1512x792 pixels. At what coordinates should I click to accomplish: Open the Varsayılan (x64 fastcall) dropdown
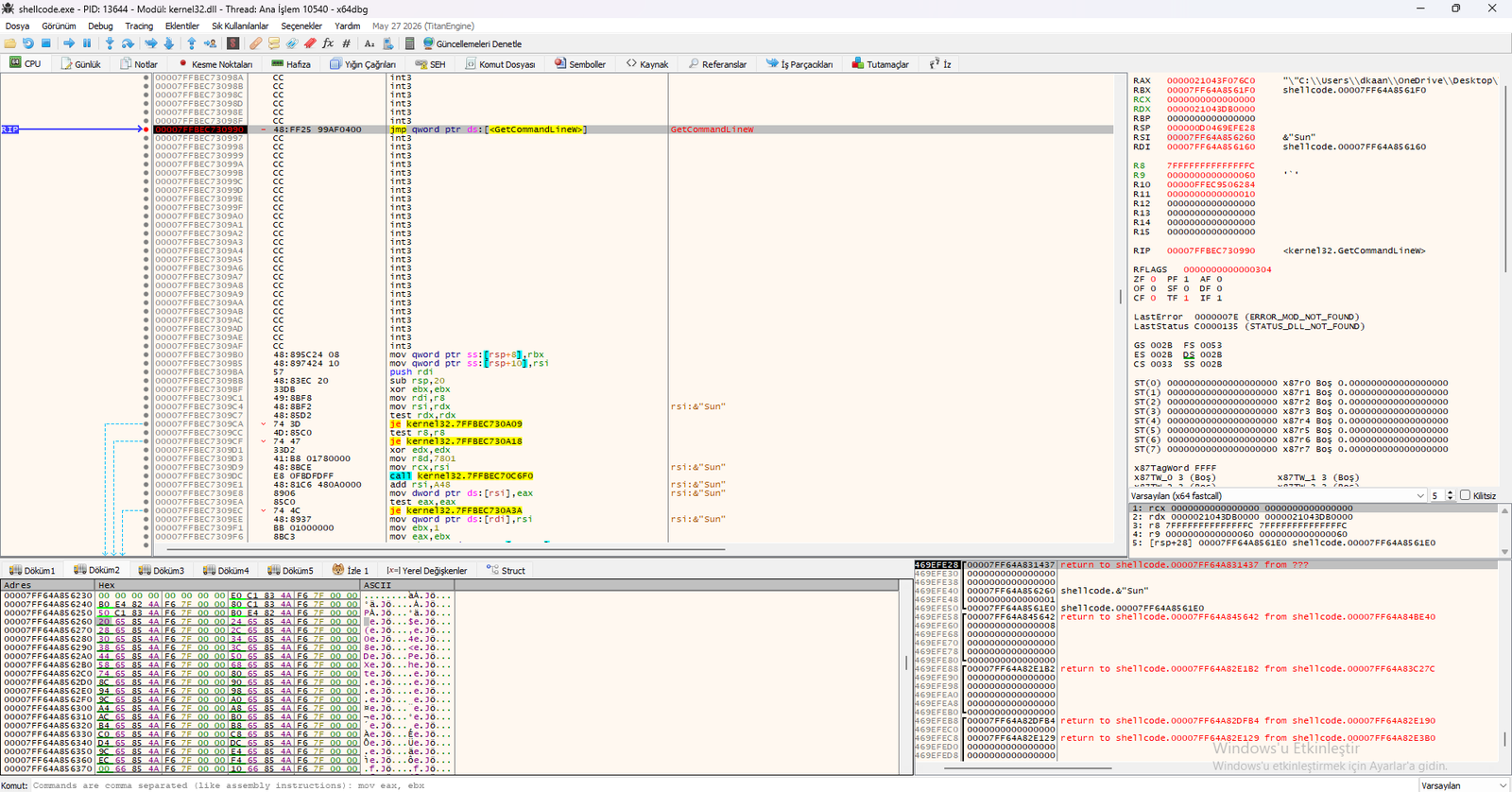point(1278,495)
